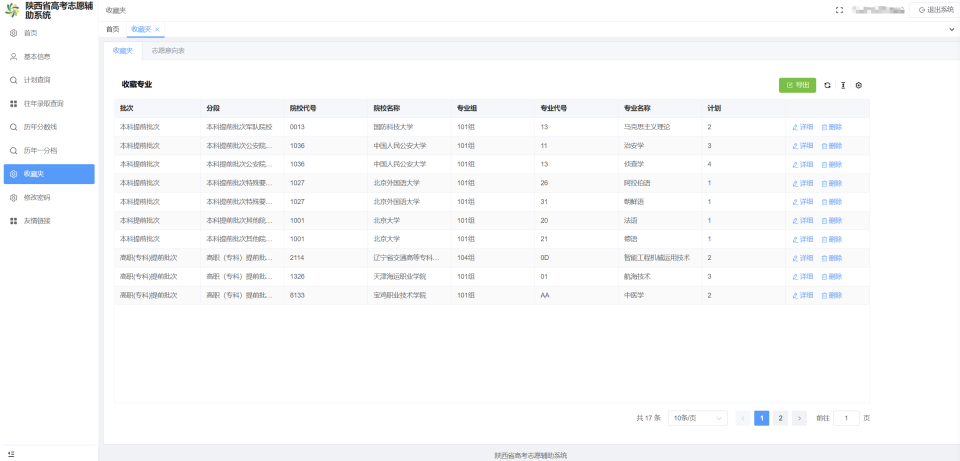Focus the 前往 page number input
960x461 pixels.
(846, 418)
